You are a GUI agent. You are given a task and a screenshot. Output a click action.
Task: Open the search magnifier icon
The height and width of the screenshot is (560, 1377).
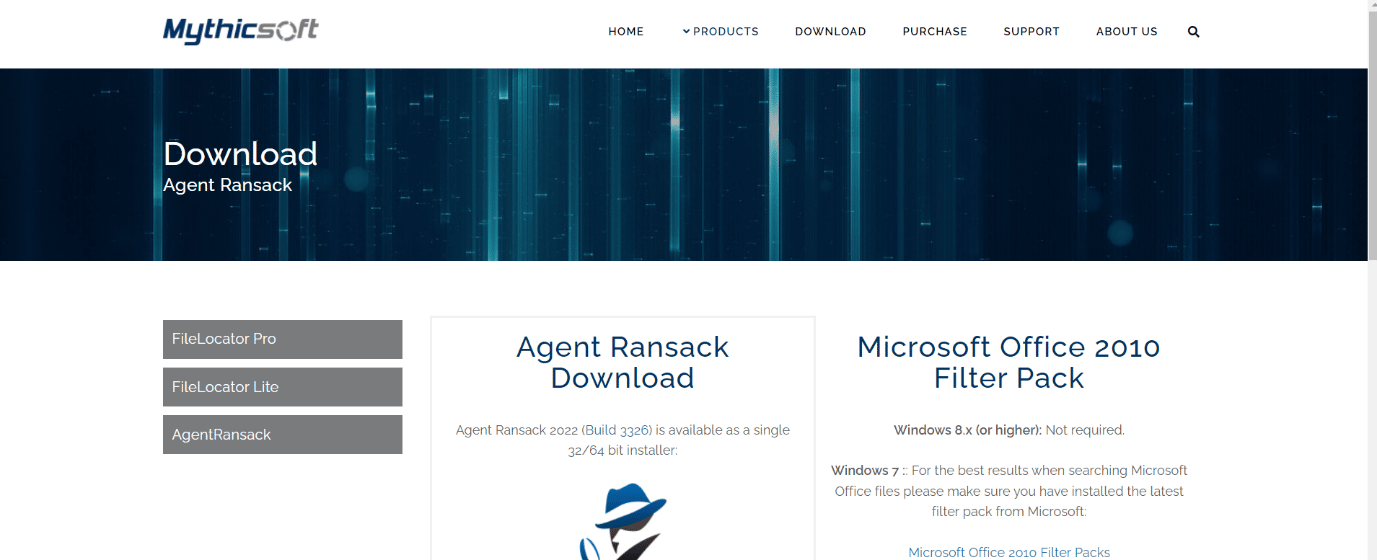[x=1193, y=32]
